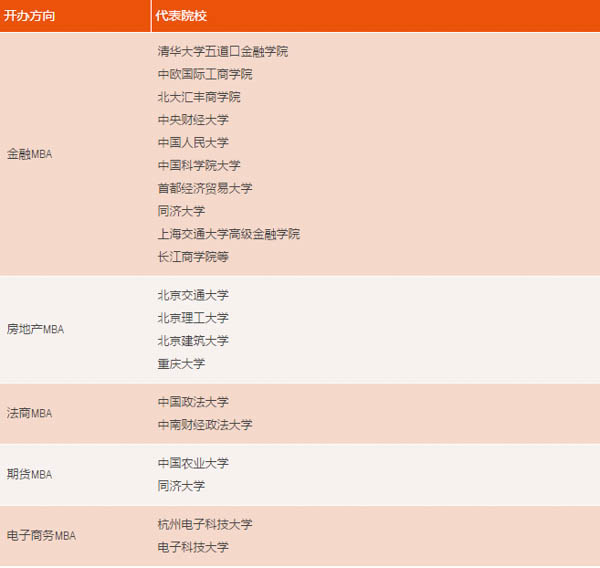
Task: Click the 代表院校 column header
Action: (180, 17)
